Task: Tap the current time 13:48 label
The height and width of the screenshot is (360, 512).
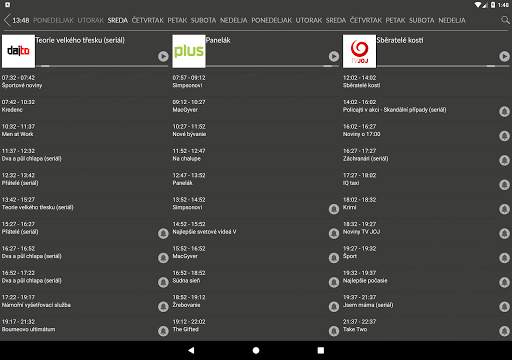Action: pyautogui.click(x=21, y=20)
